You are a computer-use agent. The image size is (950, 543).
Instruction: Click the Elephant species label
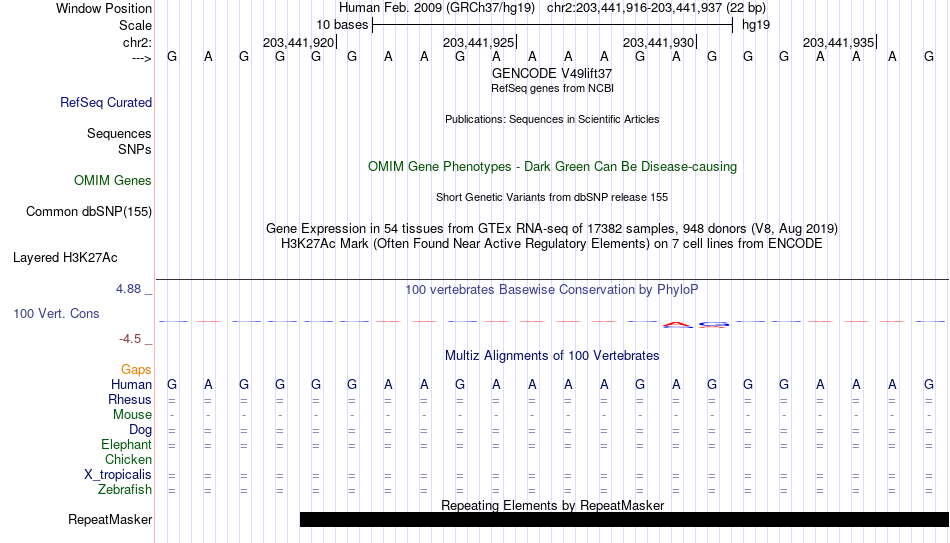pos(126,445)
